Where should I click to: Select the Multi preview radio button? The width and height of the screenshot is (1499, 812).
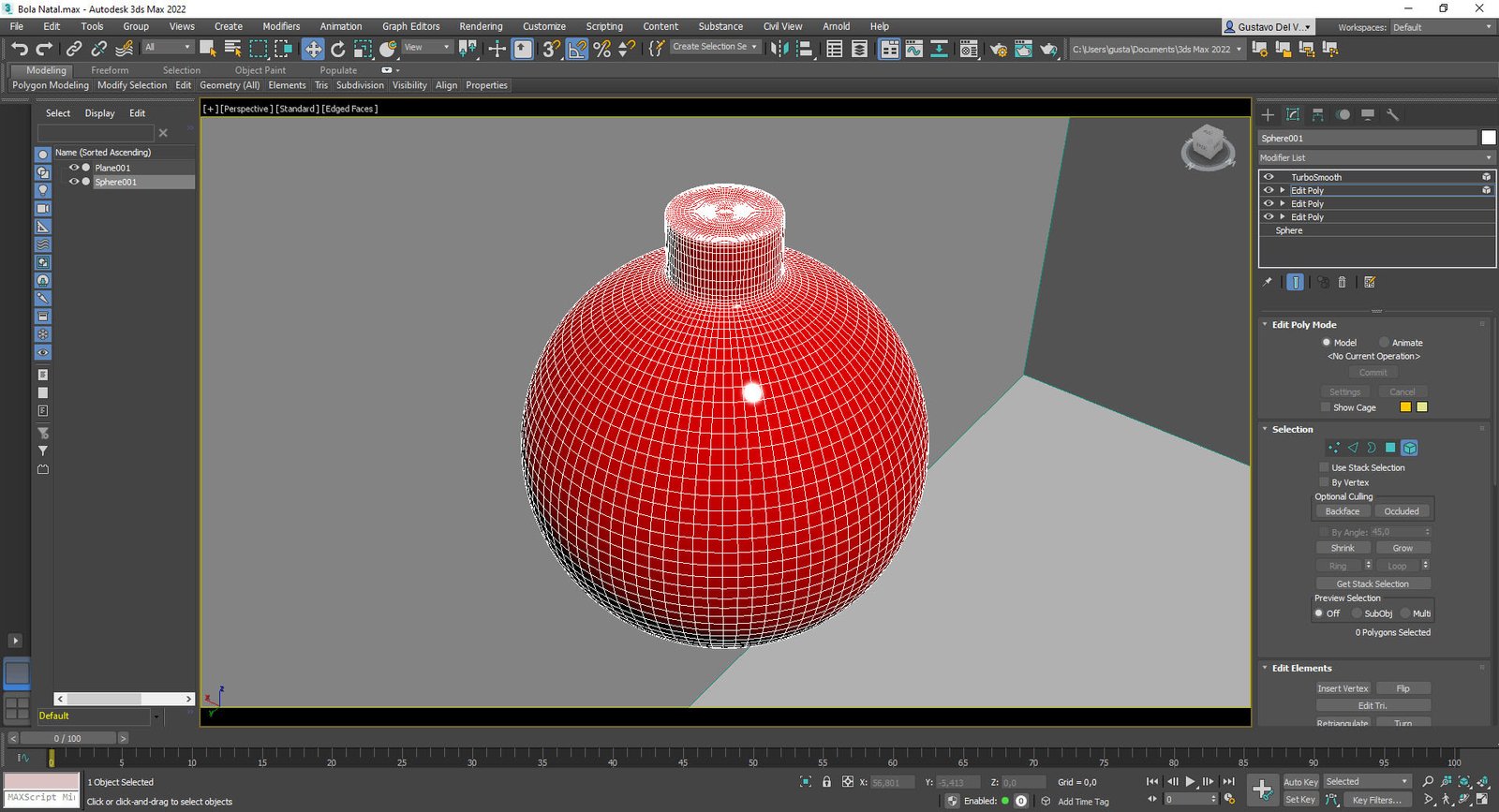[1405, 613]
